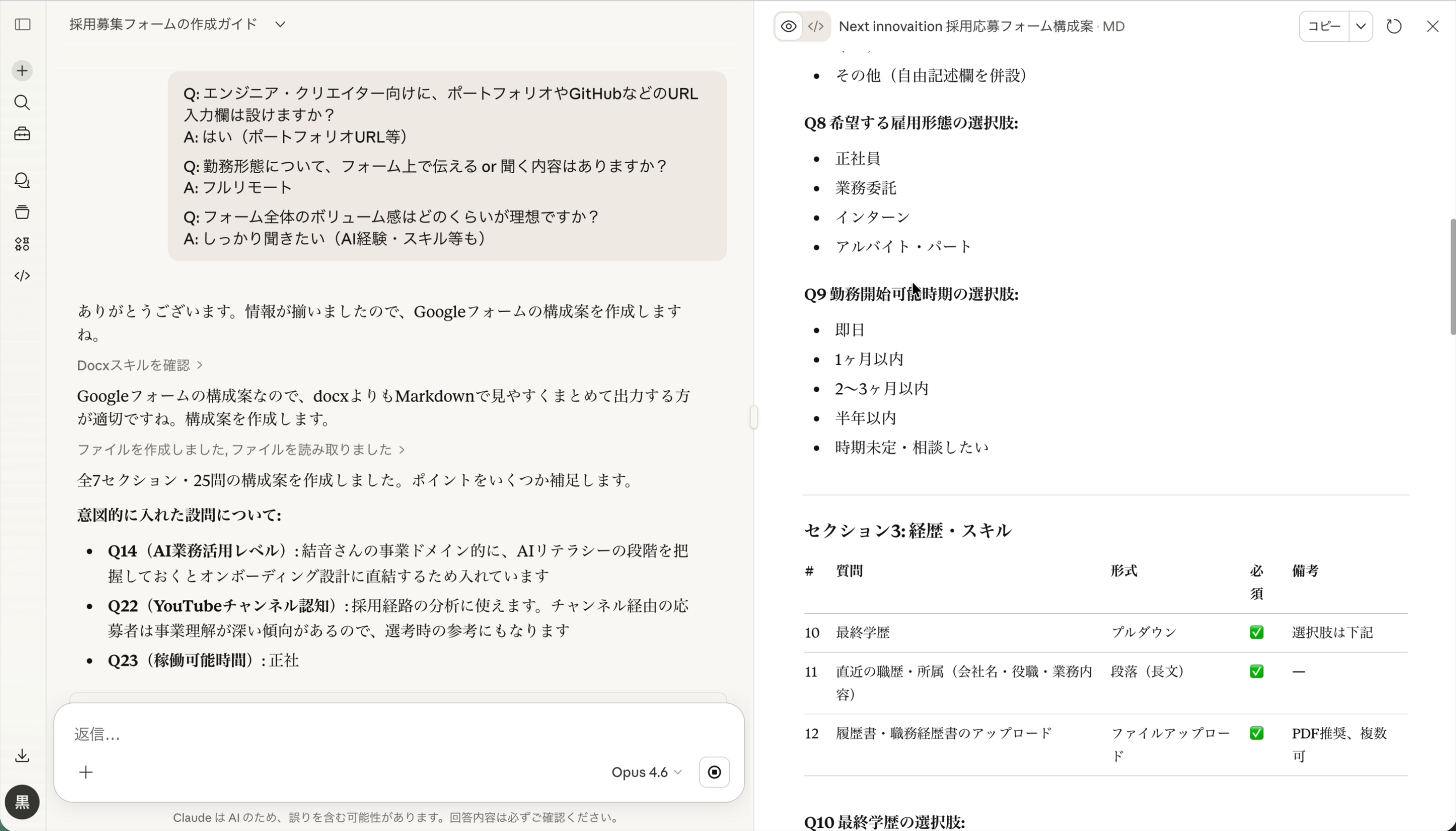The width and height of the screenshot is (1456, 831).
Task: Switch artifact to preview with the eye toggle
Action: pyautogui.click(x=788, y=26)
